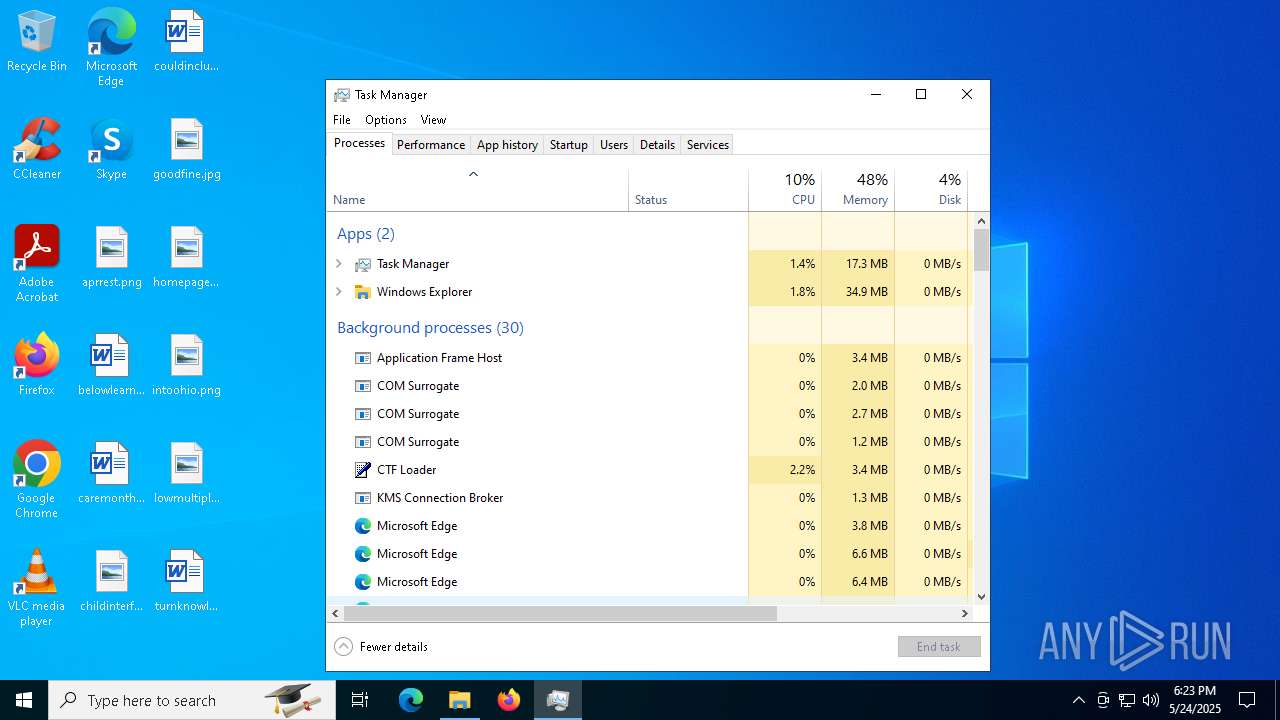Screen dimensions: 1280x720
Task: Select aprrest.png file on desktop
Action: click(111, 258)
